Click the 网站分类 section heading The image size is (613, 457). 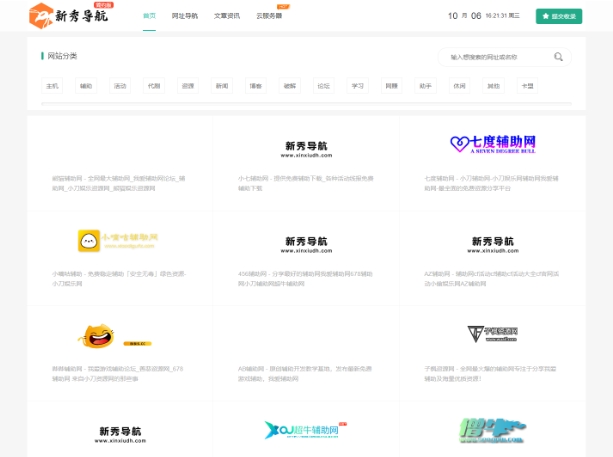(62, 56)
